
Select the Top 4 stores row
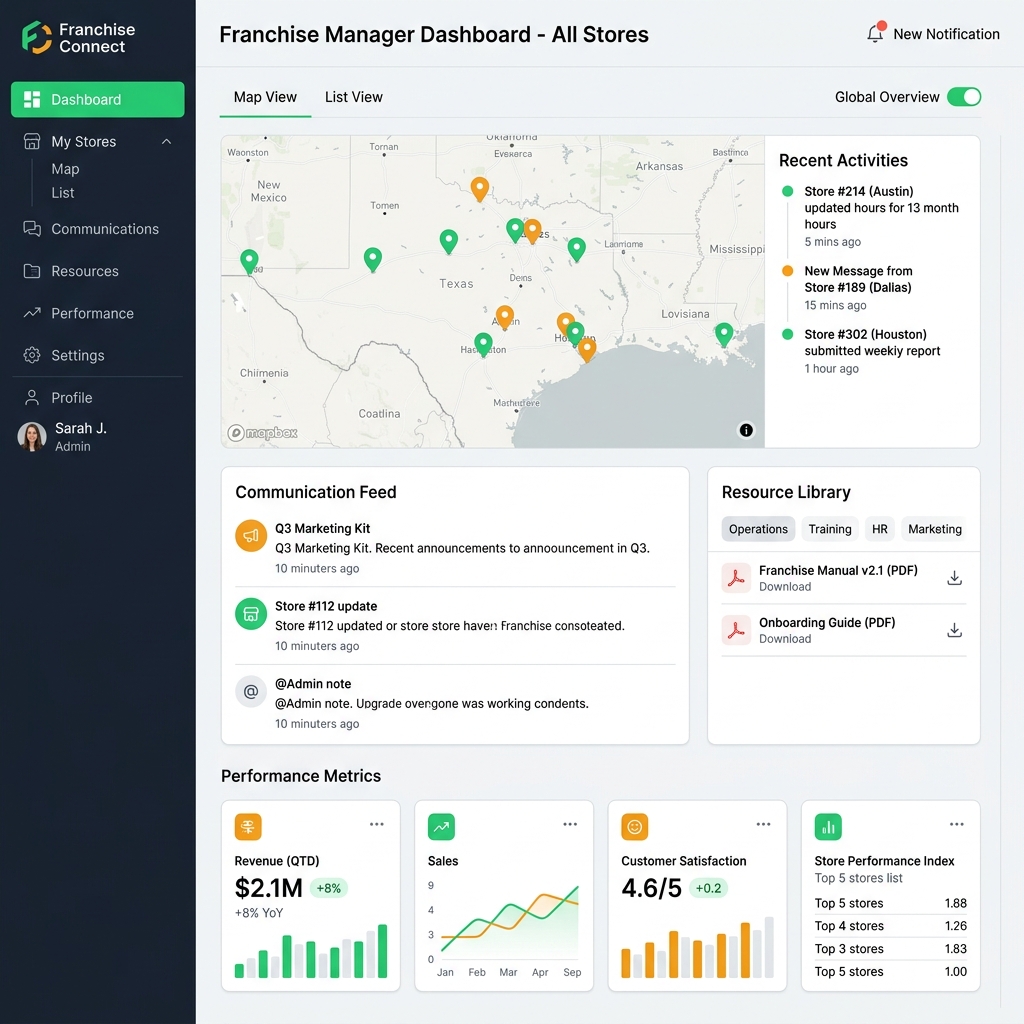click(x=891, y=926)
